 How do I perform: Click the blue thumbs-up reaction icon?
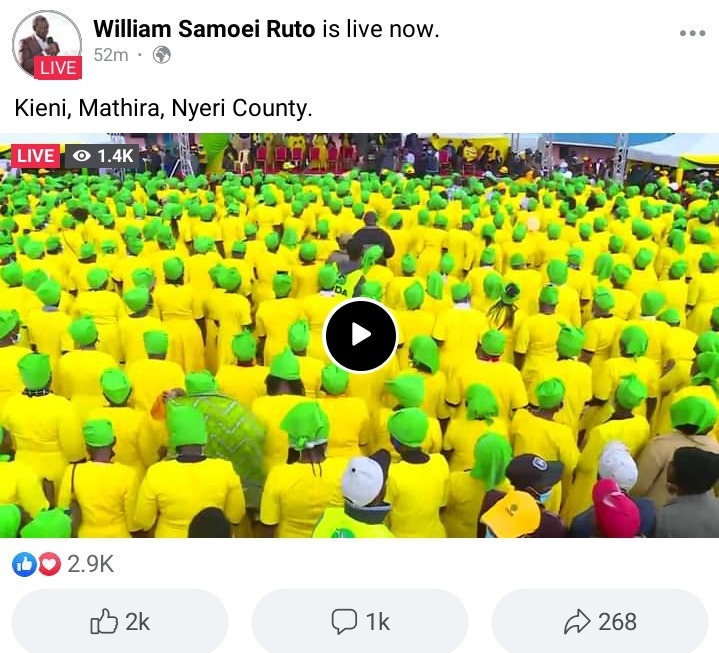coord(24,564)
